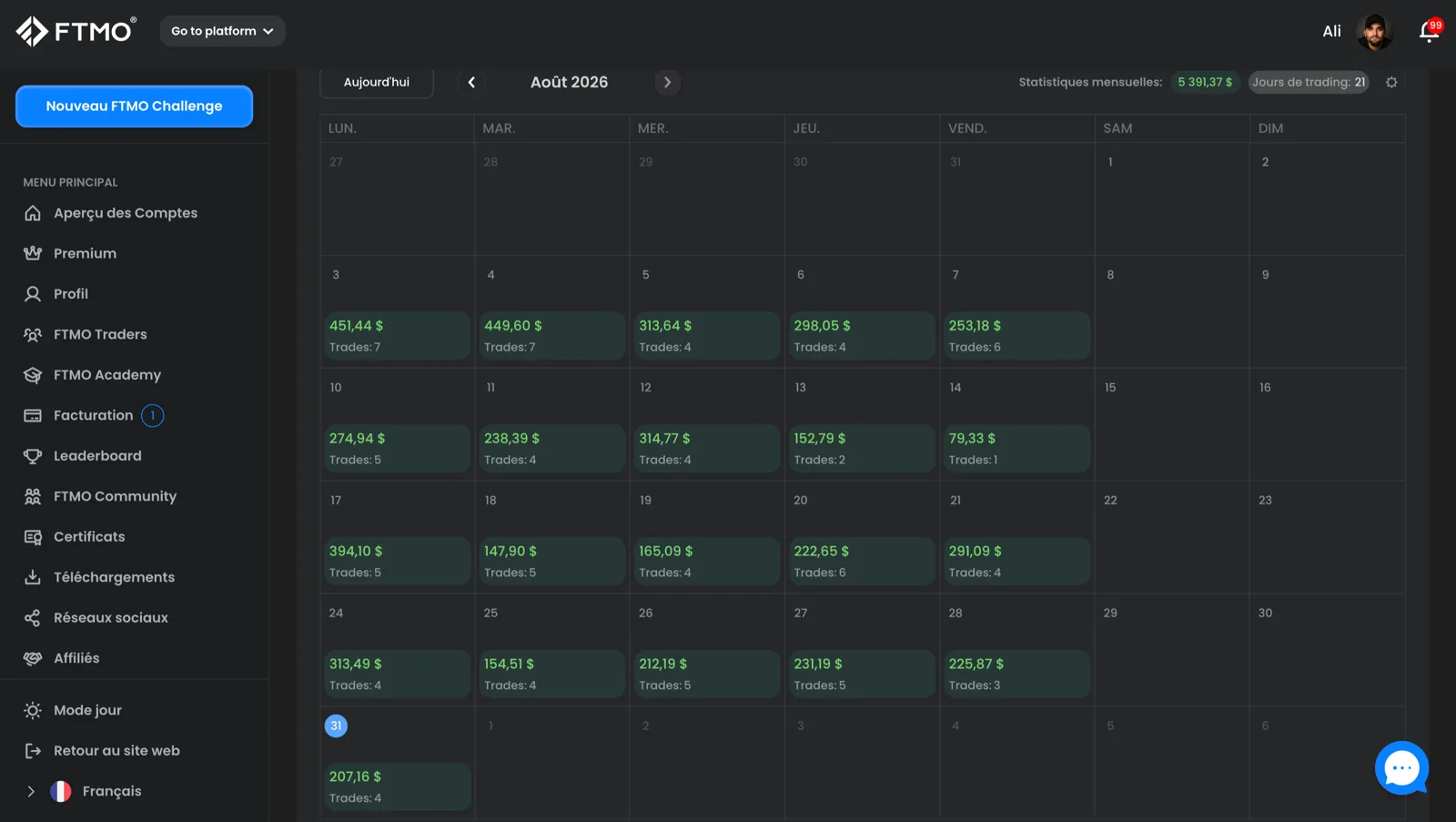The height and width of the screenshot is (822, 1456).
Task: Select the 298,05 $ day entry
Action: pos(862,336)
